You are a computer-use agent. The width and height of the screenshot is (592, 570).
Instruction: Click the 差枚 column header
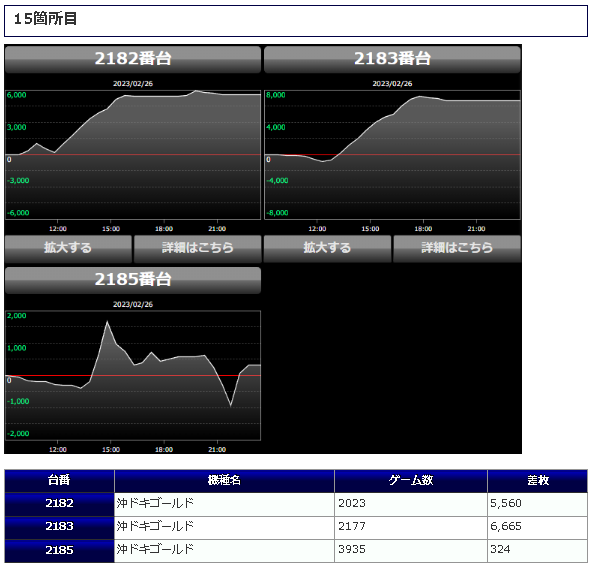(538, 481)
